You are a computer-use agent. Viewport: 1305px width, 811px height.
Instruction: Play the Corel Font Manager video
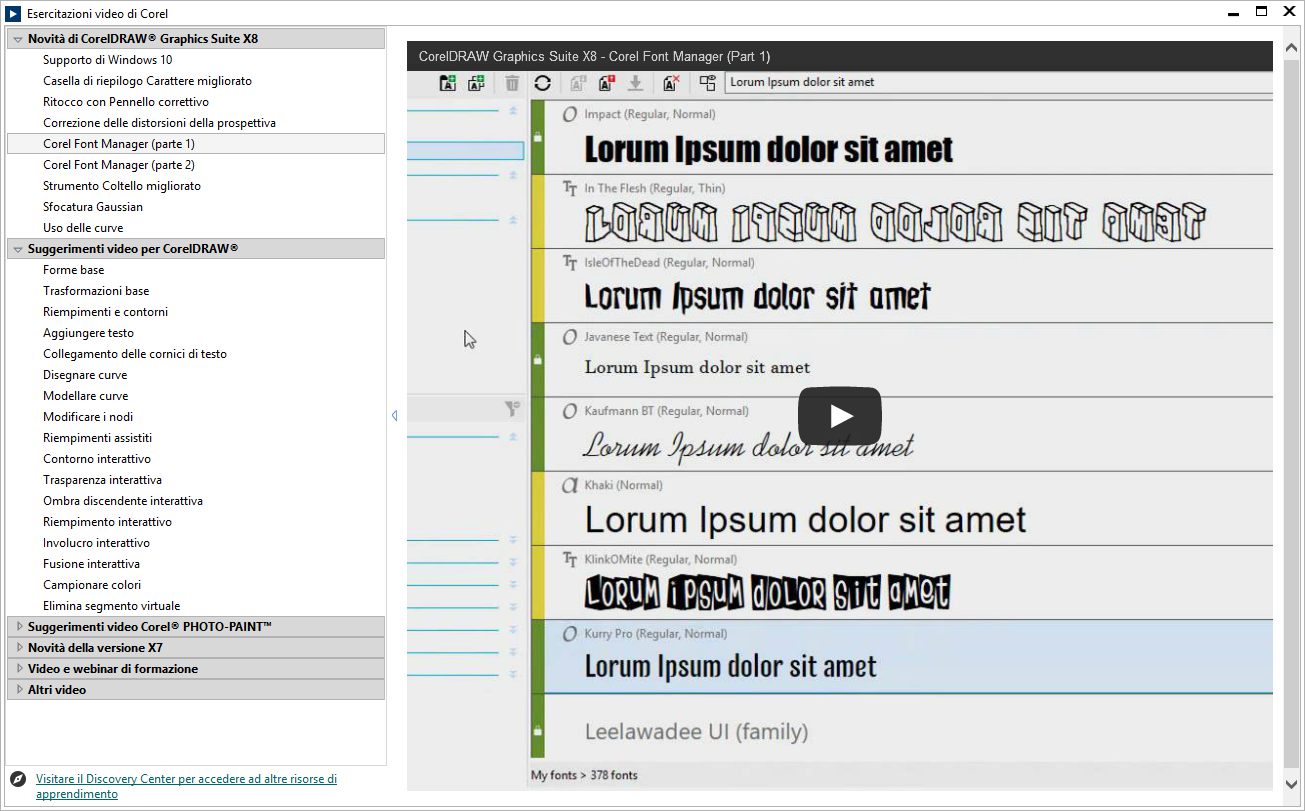pos(839,416)
